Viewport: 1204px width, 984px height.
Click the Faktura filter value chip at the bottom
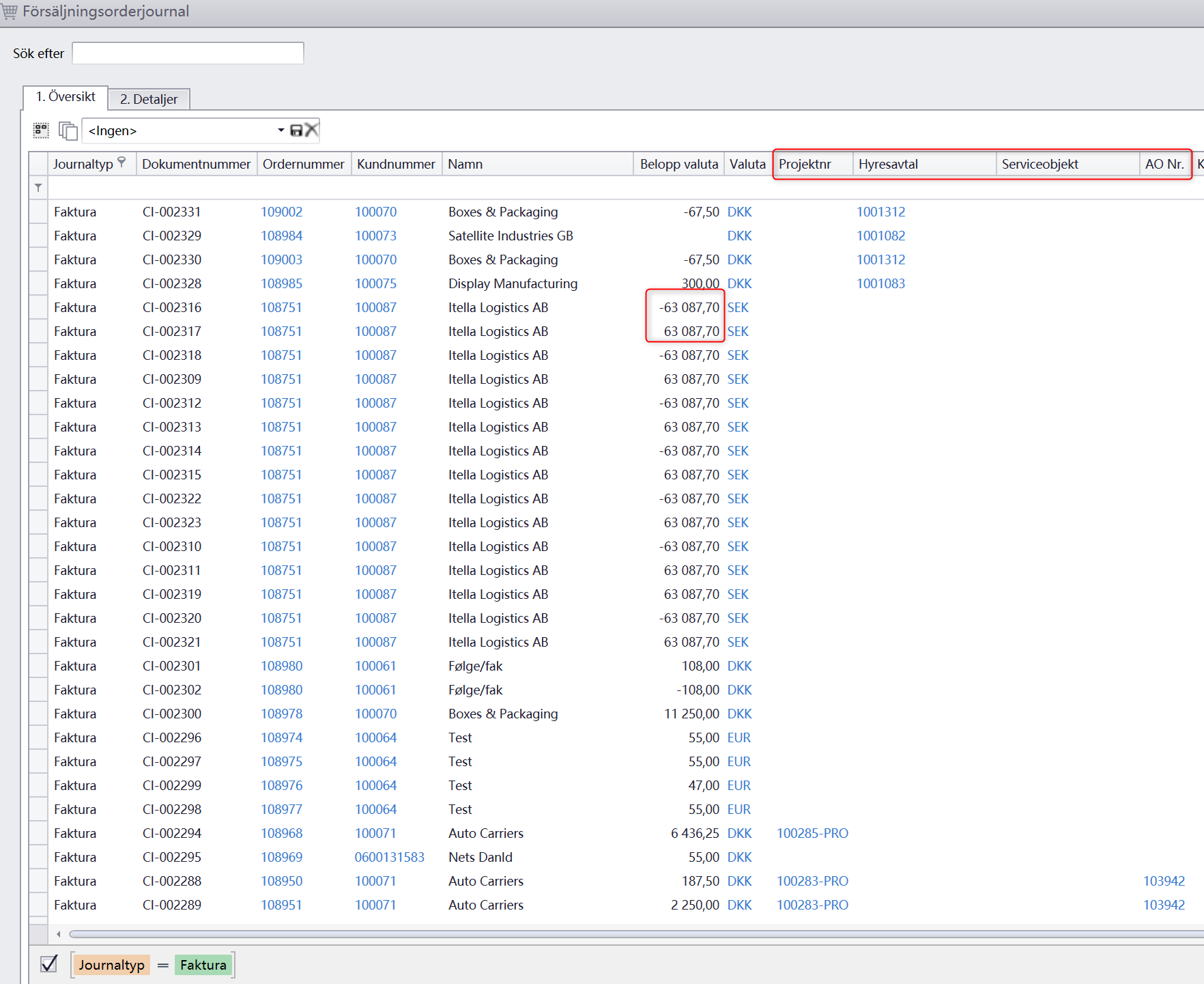(x=203, y=965)
